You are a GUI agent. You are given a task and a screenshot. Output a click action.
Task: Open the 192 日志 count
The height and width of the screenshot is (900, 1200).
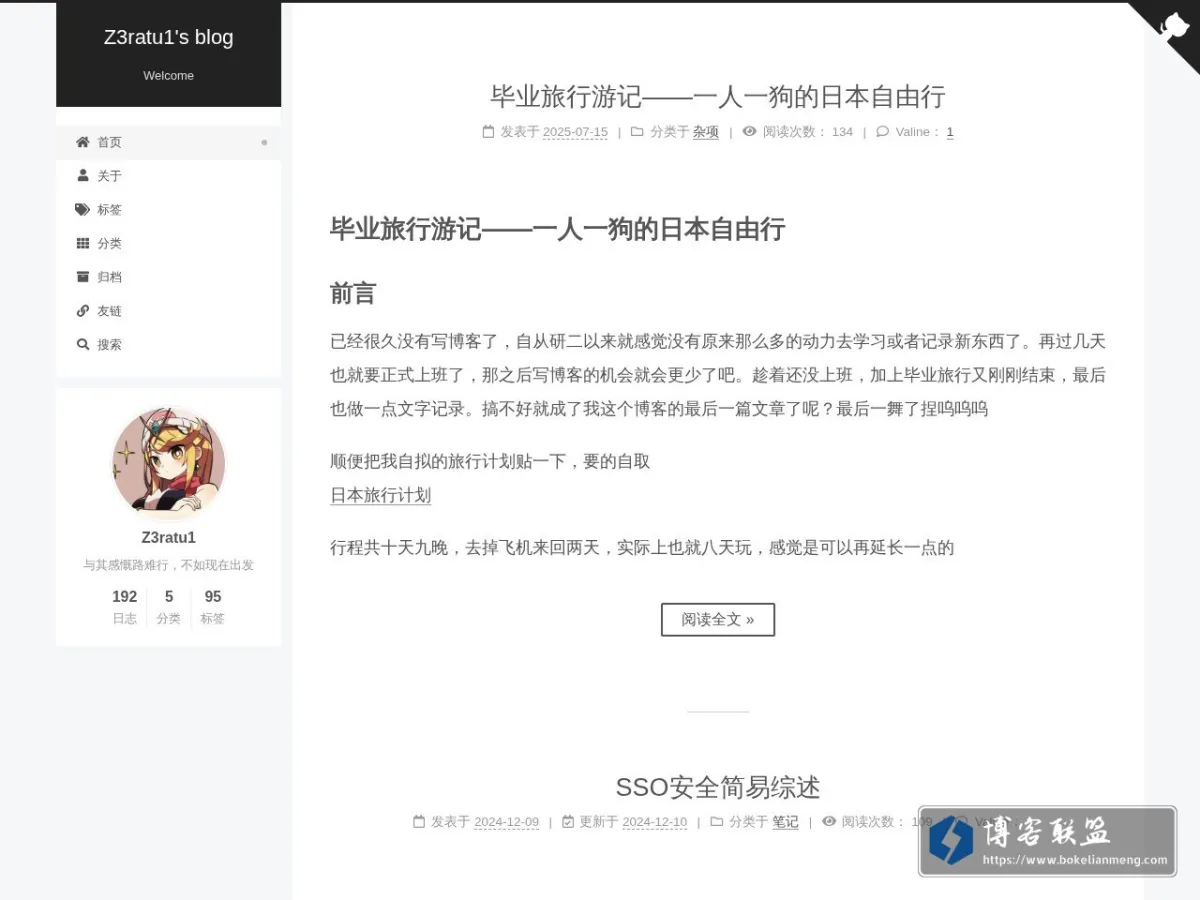(x=125, y=606)
